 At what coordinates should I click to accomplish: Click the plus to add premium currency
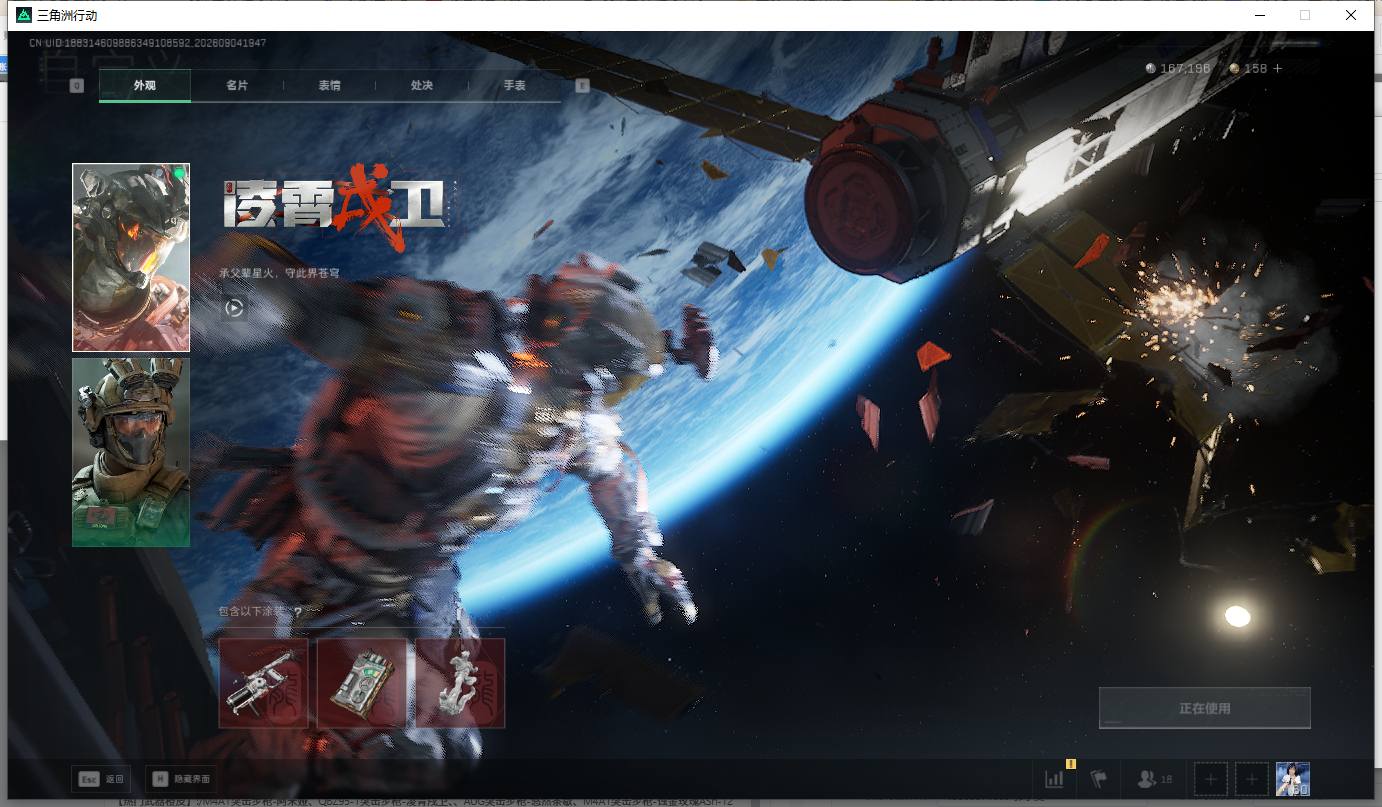coord(1277,68)
